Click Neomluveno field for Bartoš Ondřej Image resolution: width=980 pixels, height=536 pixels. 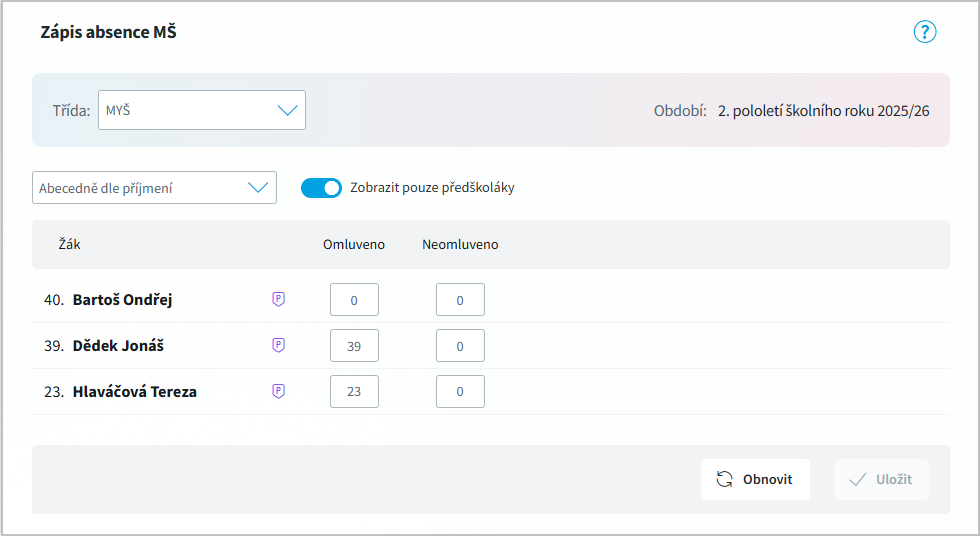[x=460, y=300]
